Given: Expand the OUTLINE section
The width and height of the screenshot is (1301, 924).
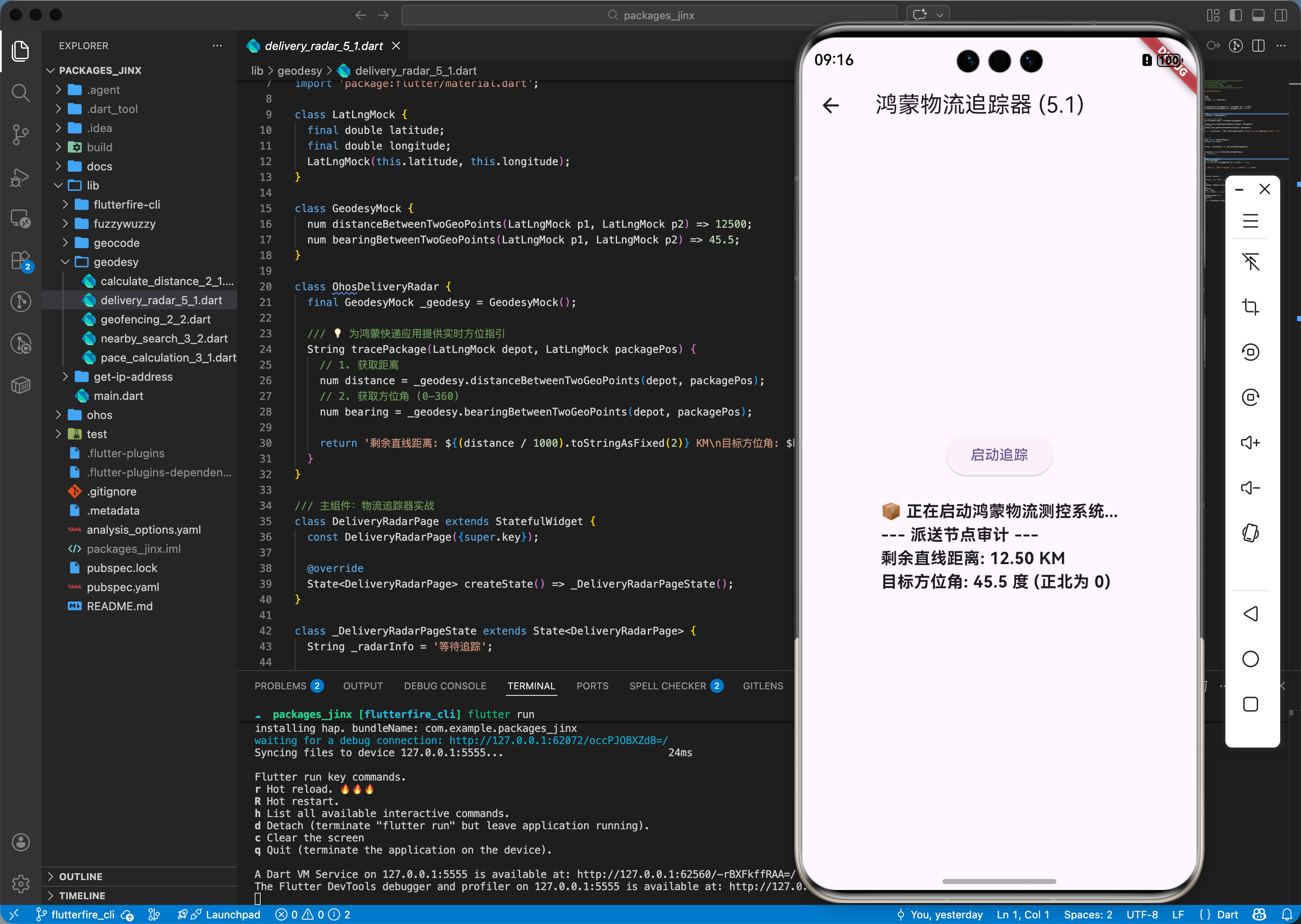Looking at the screenshot, I should [x=80, y=876].
